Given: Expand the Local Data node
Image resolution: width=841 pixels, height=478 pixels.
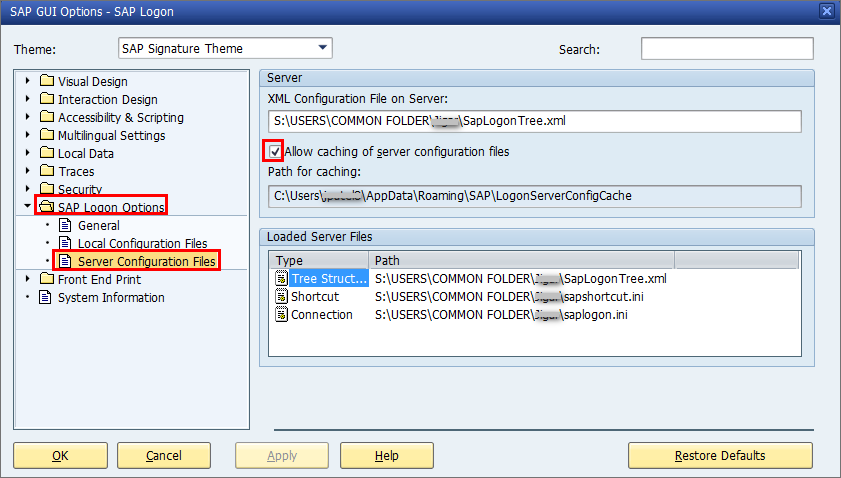Looking at the screenshot, I should [27, 153].
